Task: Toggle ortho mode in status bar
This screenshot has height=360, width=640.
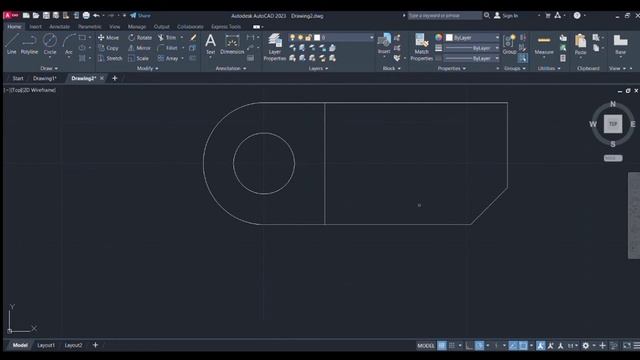Action: point(469,346)
